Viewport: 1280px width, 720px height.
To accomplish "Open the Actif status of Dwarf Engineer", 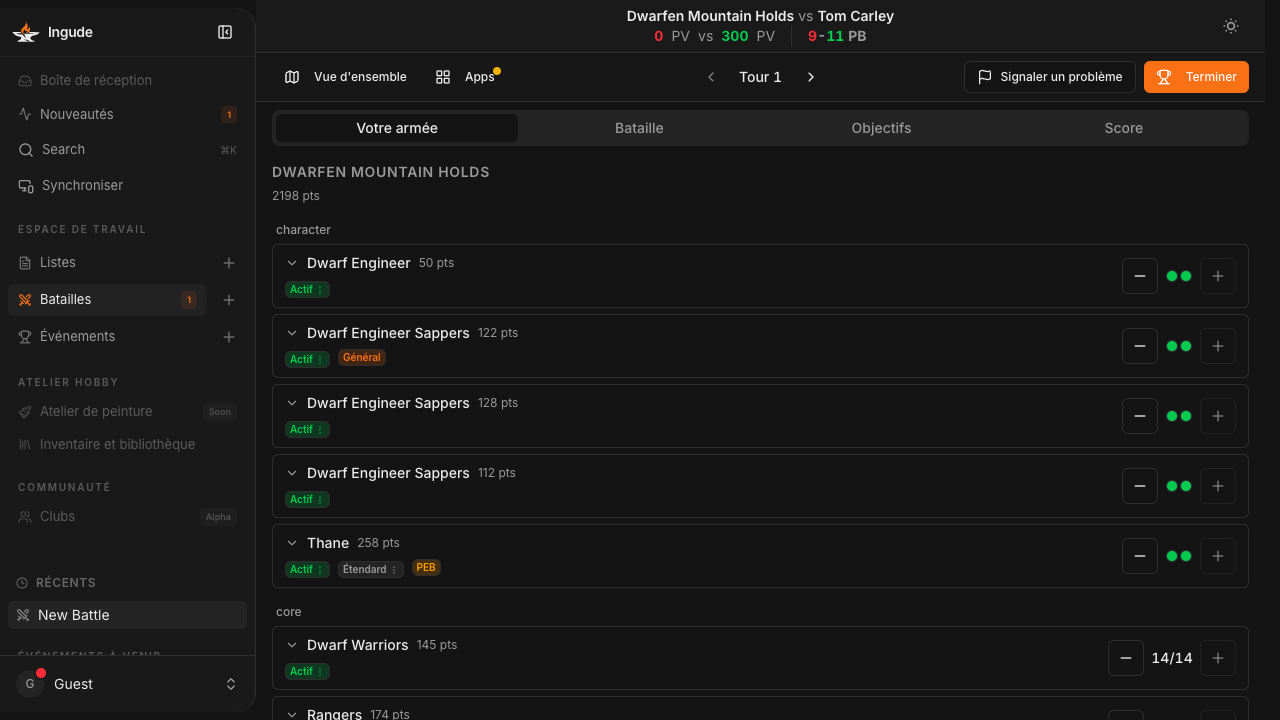I will click(x=307, y=289).
